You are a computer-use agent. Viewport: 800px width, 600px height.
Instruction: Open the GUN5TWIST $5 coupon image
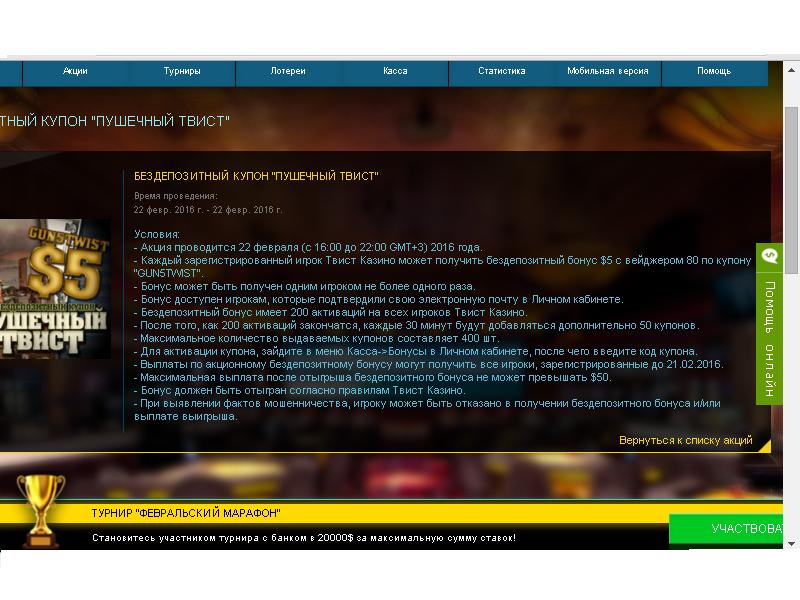coord(55,289)
